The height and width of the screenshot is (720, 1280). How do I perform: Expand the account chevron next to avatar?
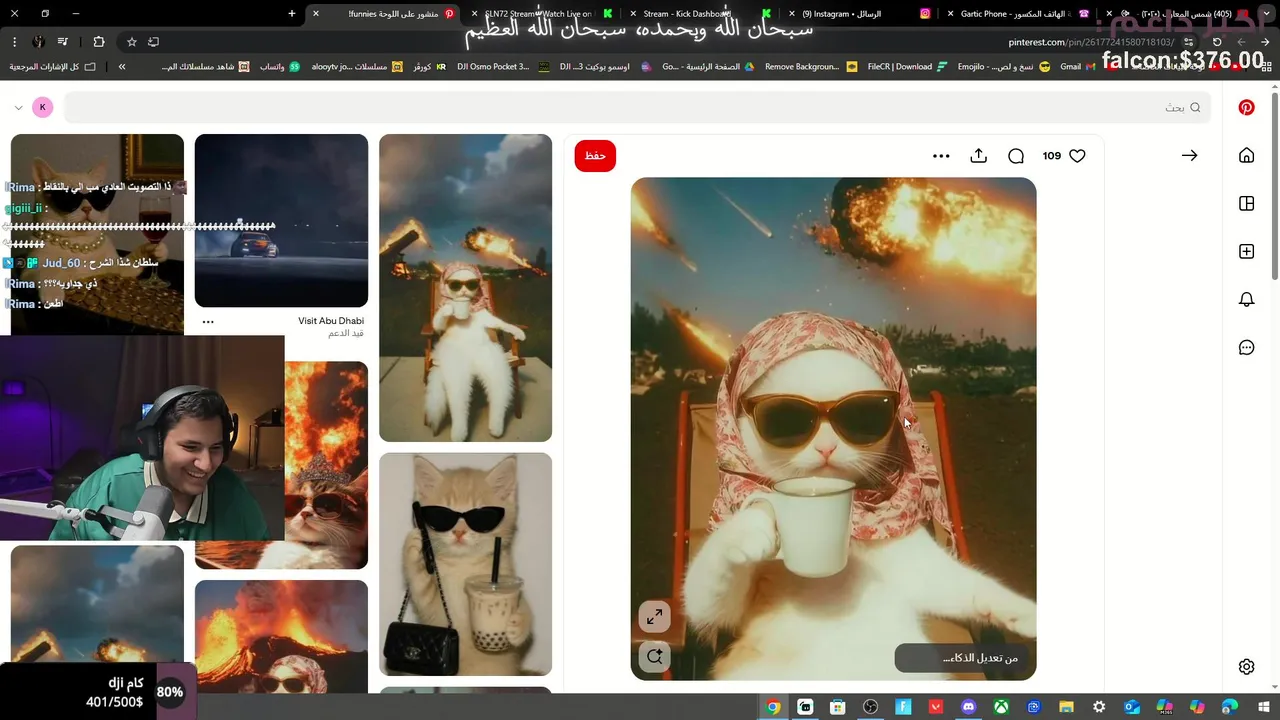18,107
